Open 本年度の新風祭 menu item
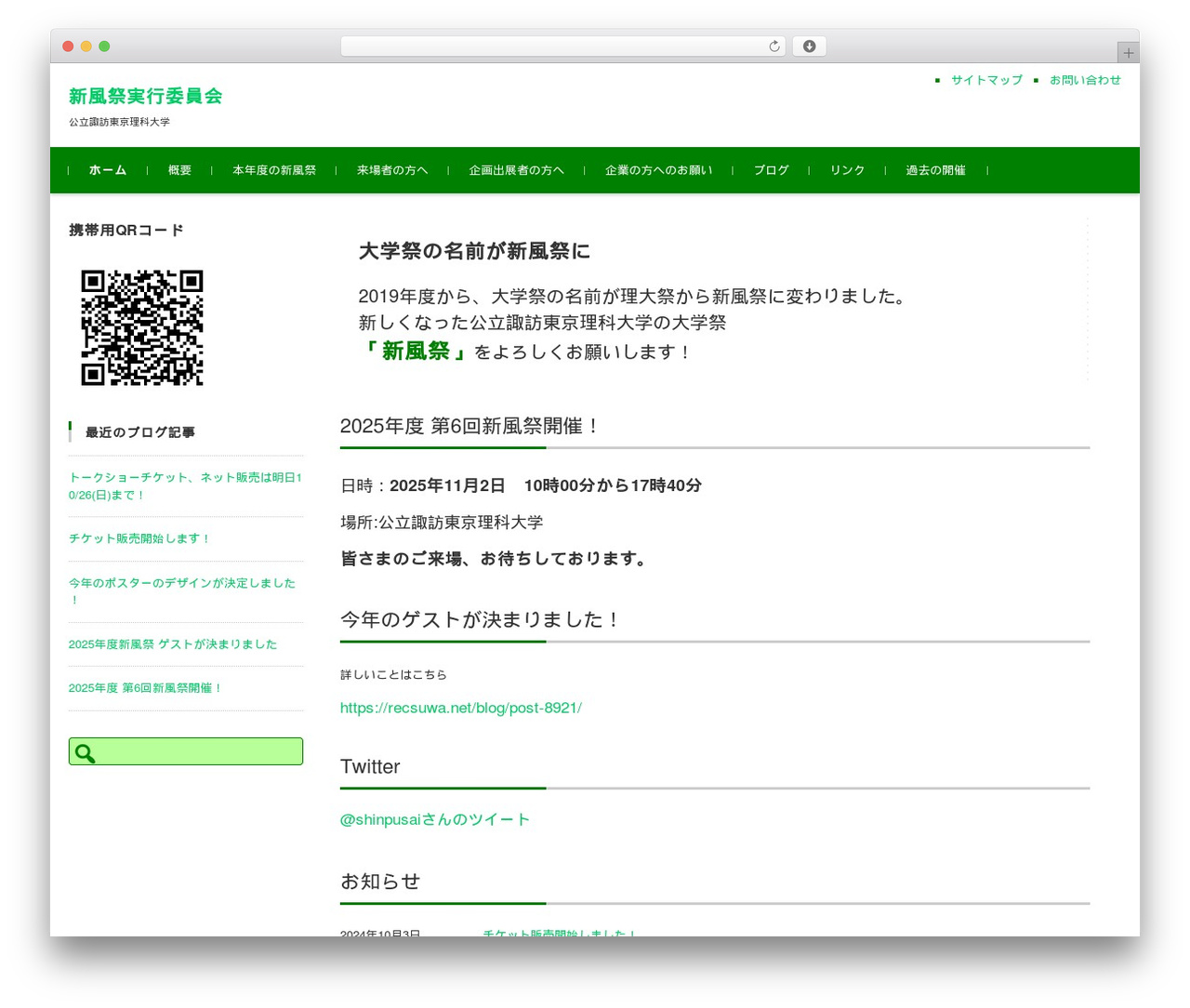The image size is (1190, 1008). pos(274,170)
